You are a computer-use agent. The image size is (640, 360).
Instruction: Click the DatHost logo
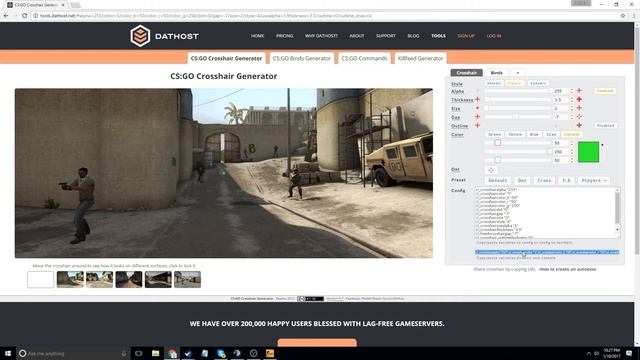[x=164, y=36]
